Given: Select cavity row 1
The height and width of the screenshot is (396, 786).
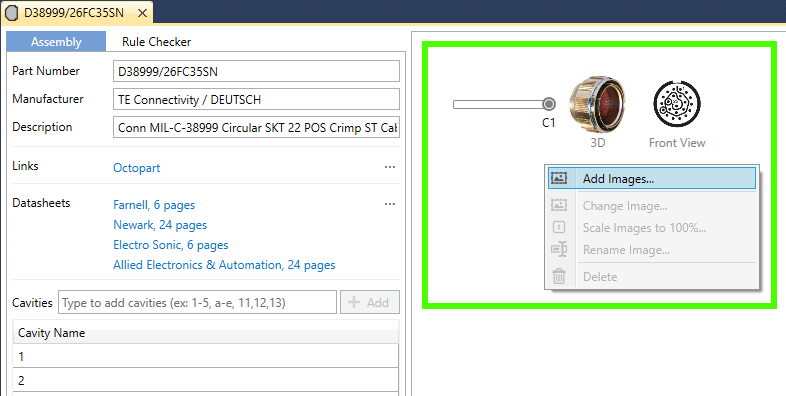Looking at the screenshot, I should click(206, 356).
